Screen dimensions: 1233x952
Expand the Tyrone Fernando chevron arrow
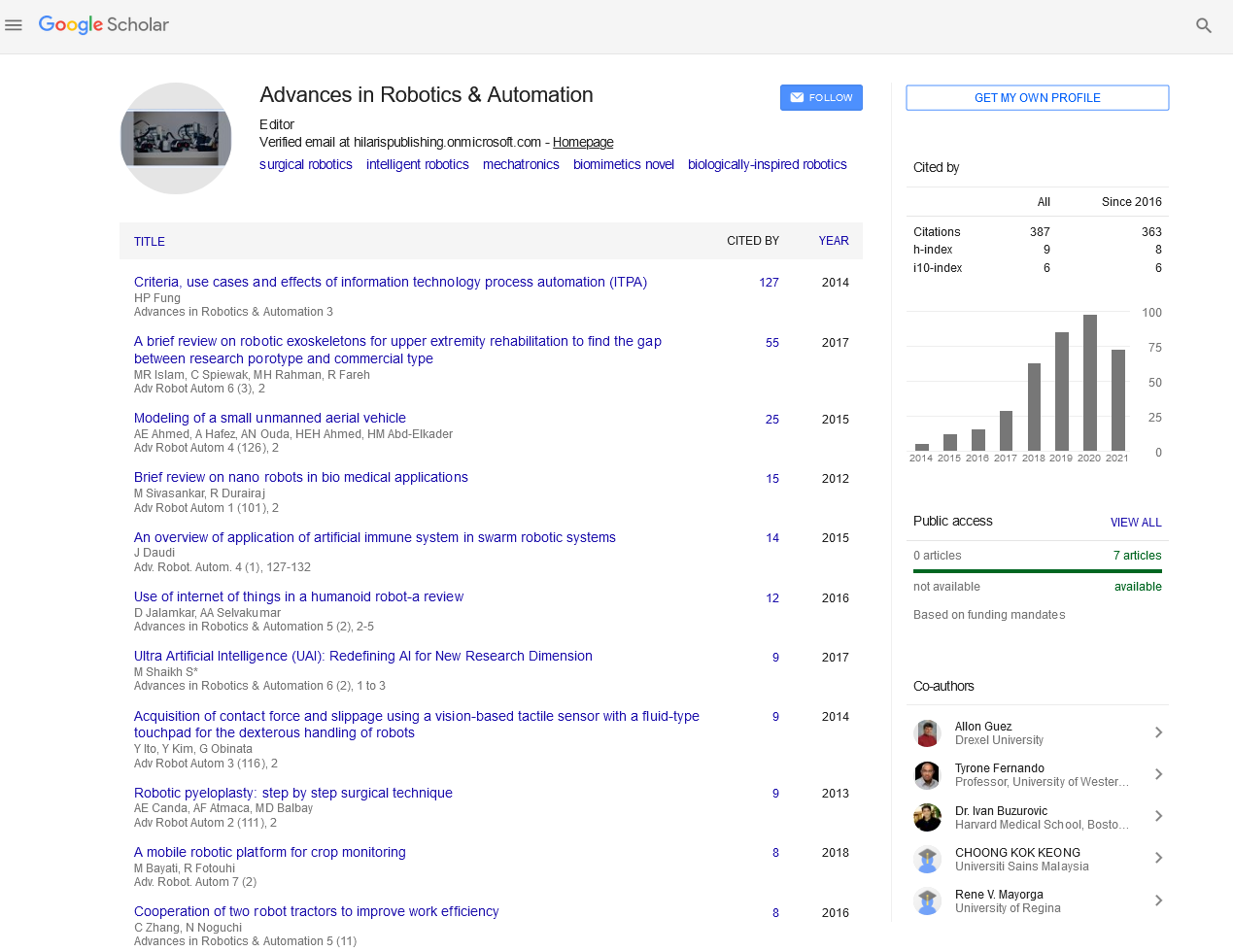click(1158, 774)
